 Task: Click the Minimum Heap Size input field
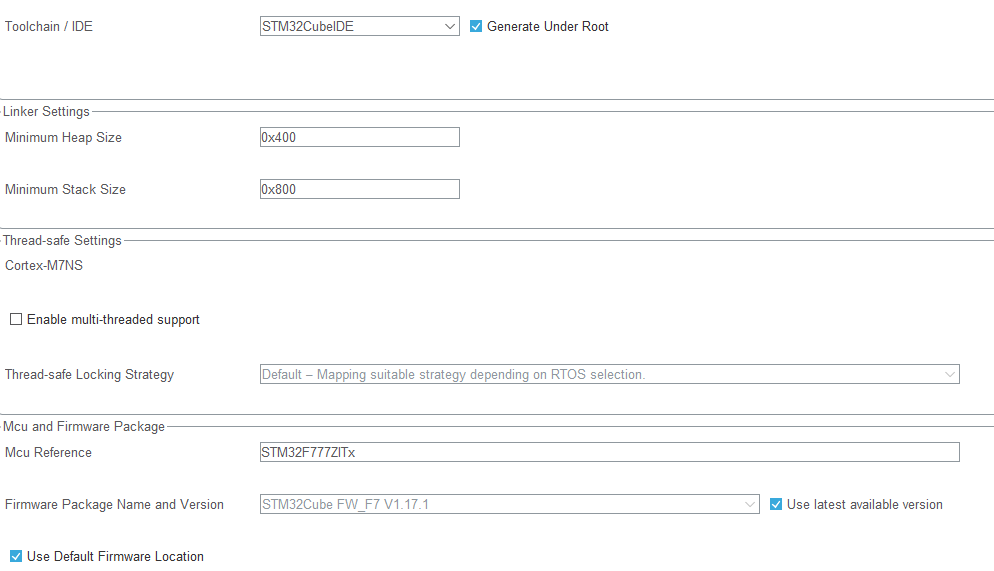point(359,137)
